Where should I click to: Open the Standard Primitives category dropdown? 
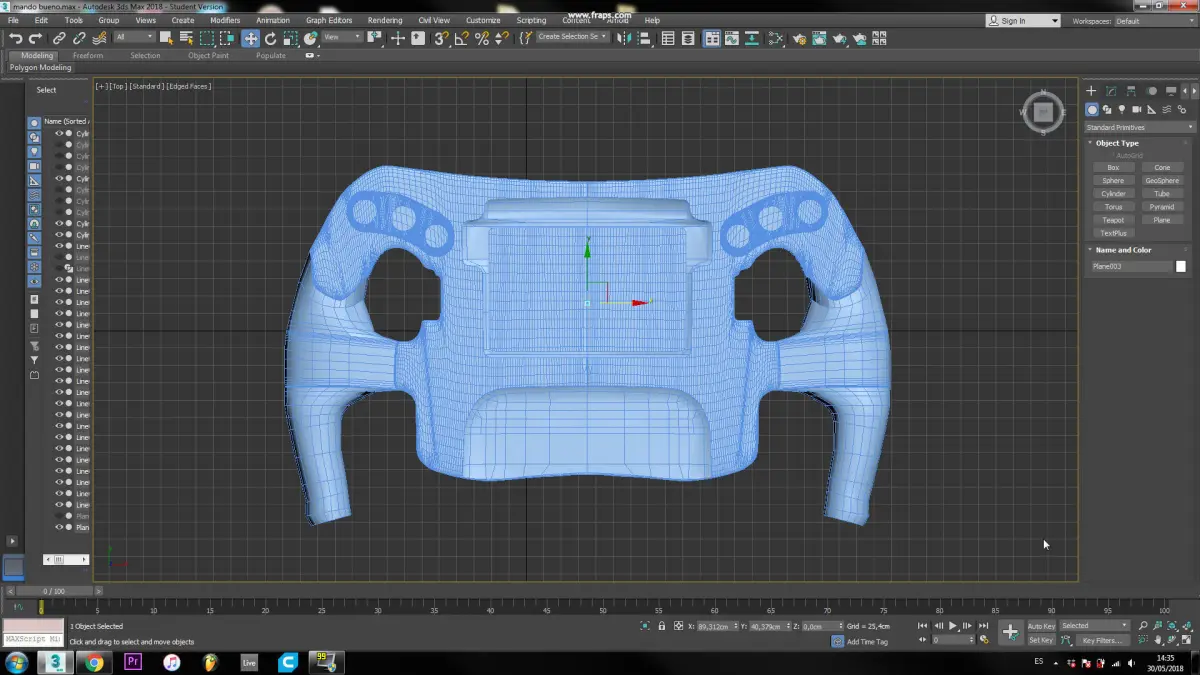1140,127
